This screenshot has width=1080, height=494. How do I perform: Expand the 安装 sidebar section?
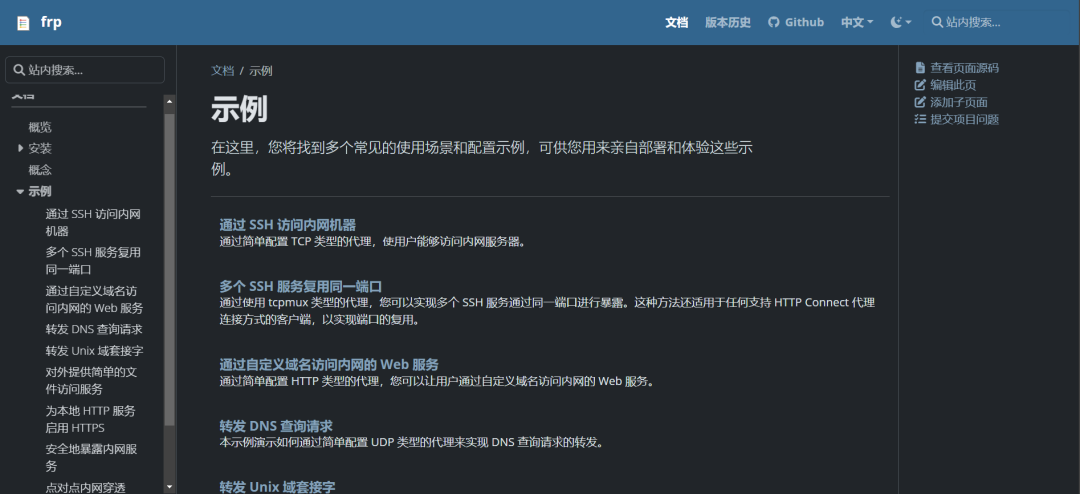coord(22,148)
